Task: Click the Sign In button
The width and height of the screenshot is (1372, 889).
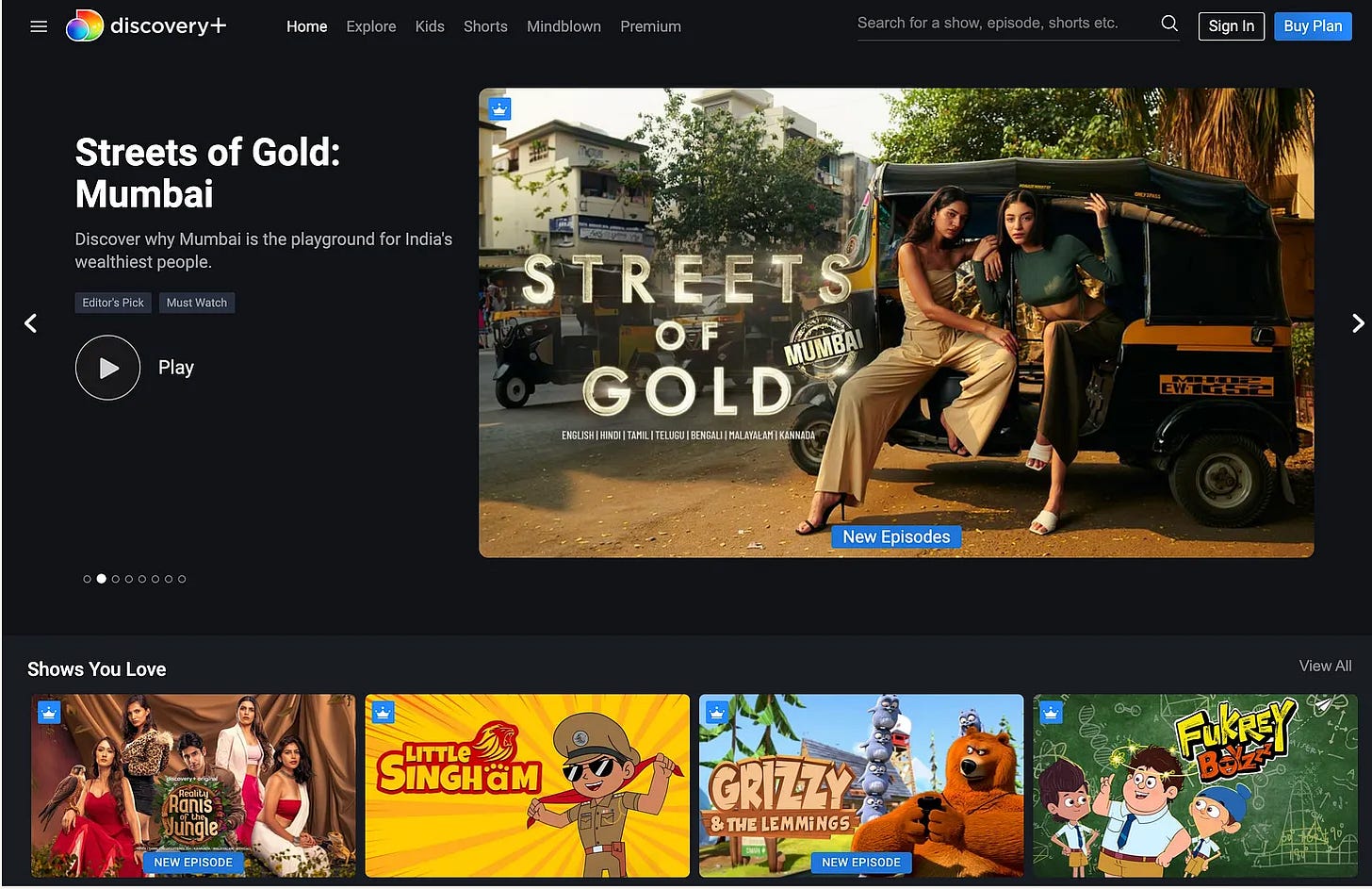Action: coord(1232,26)
